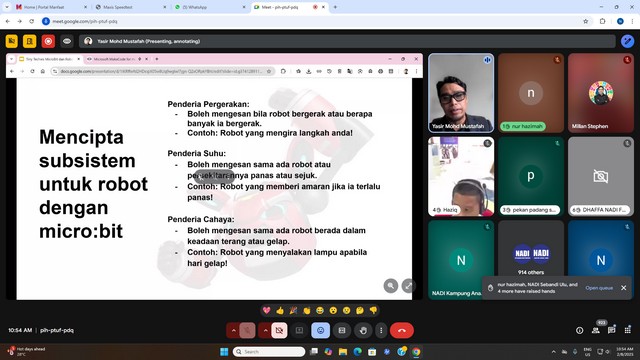The width and height of the screenshot is (640, 360).
Task: Toggle the microphone mute button
Action: (x=247, y=330)
